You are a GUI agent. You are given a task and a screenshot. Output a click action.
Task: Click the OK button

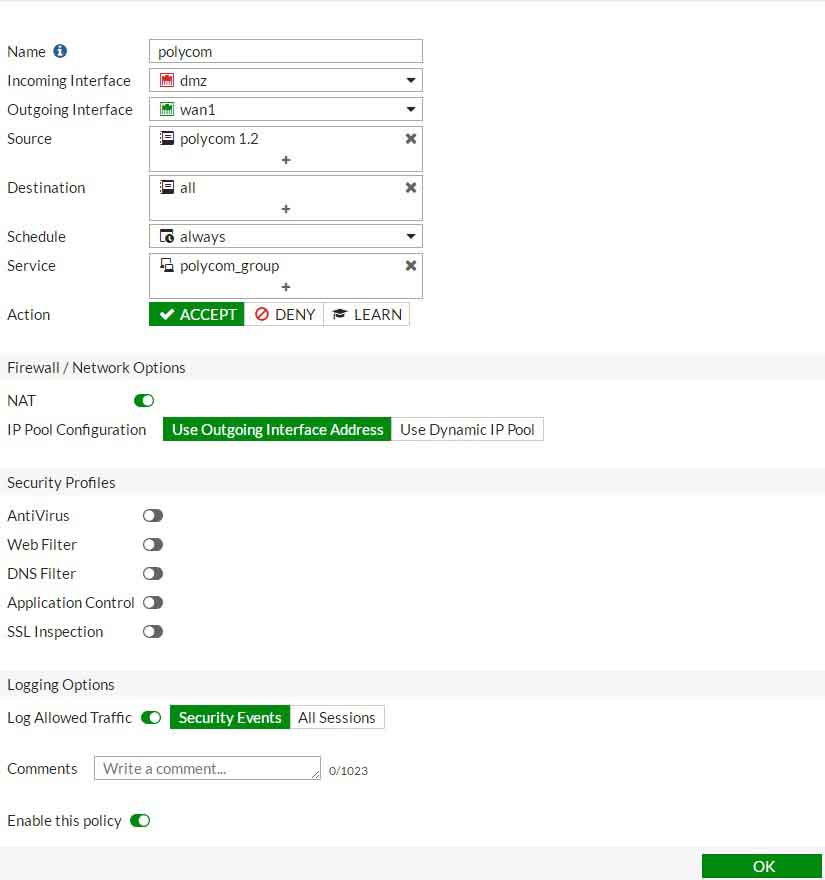[x=762, y=867]
